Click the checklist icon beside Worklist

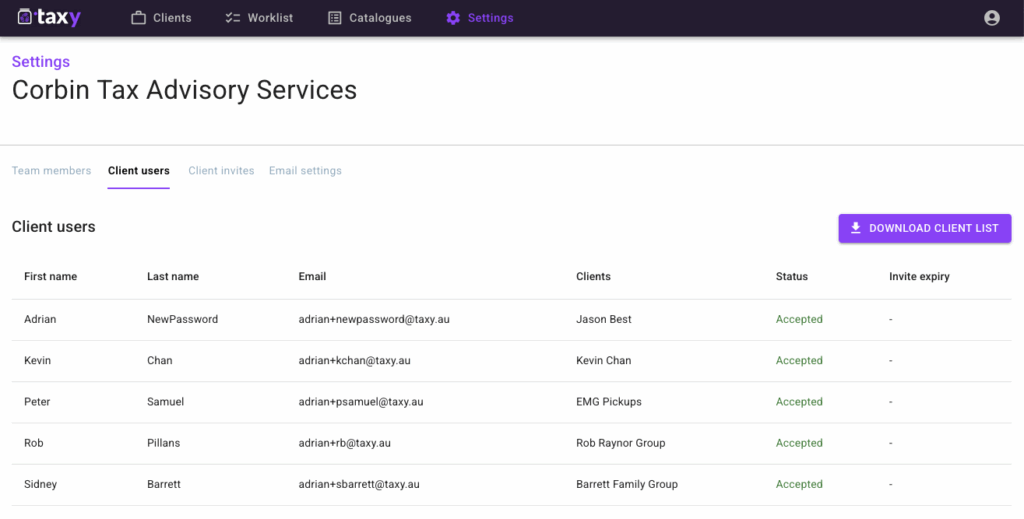[233, 18]
